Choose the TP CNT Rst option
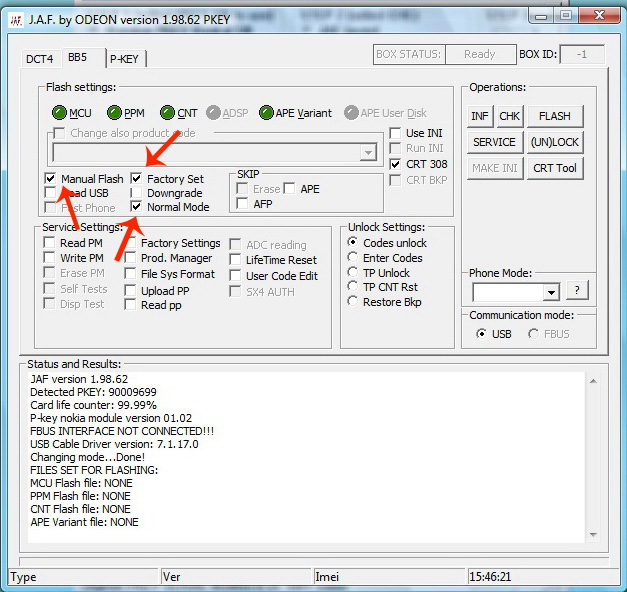The width and height of the screenshot is (627, 592). [352, 286]
